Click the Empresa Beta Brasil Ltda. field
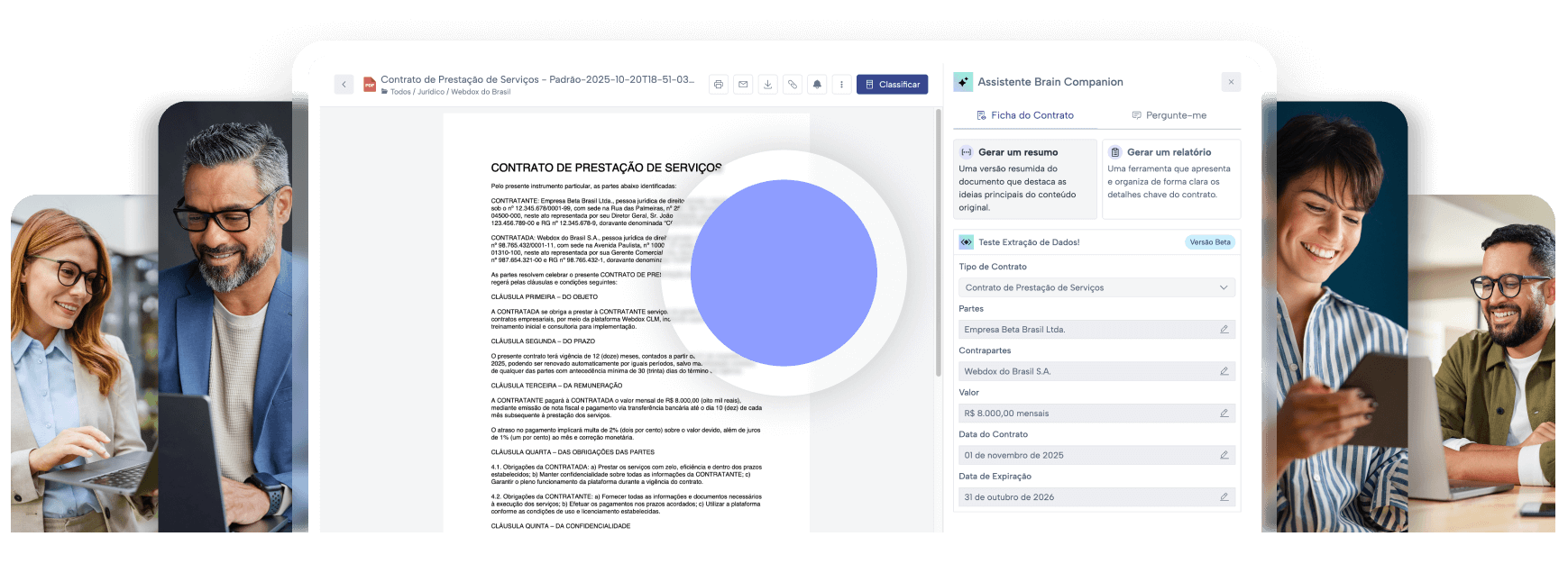The image size is (1568, 573). [x=1096, y=330]
